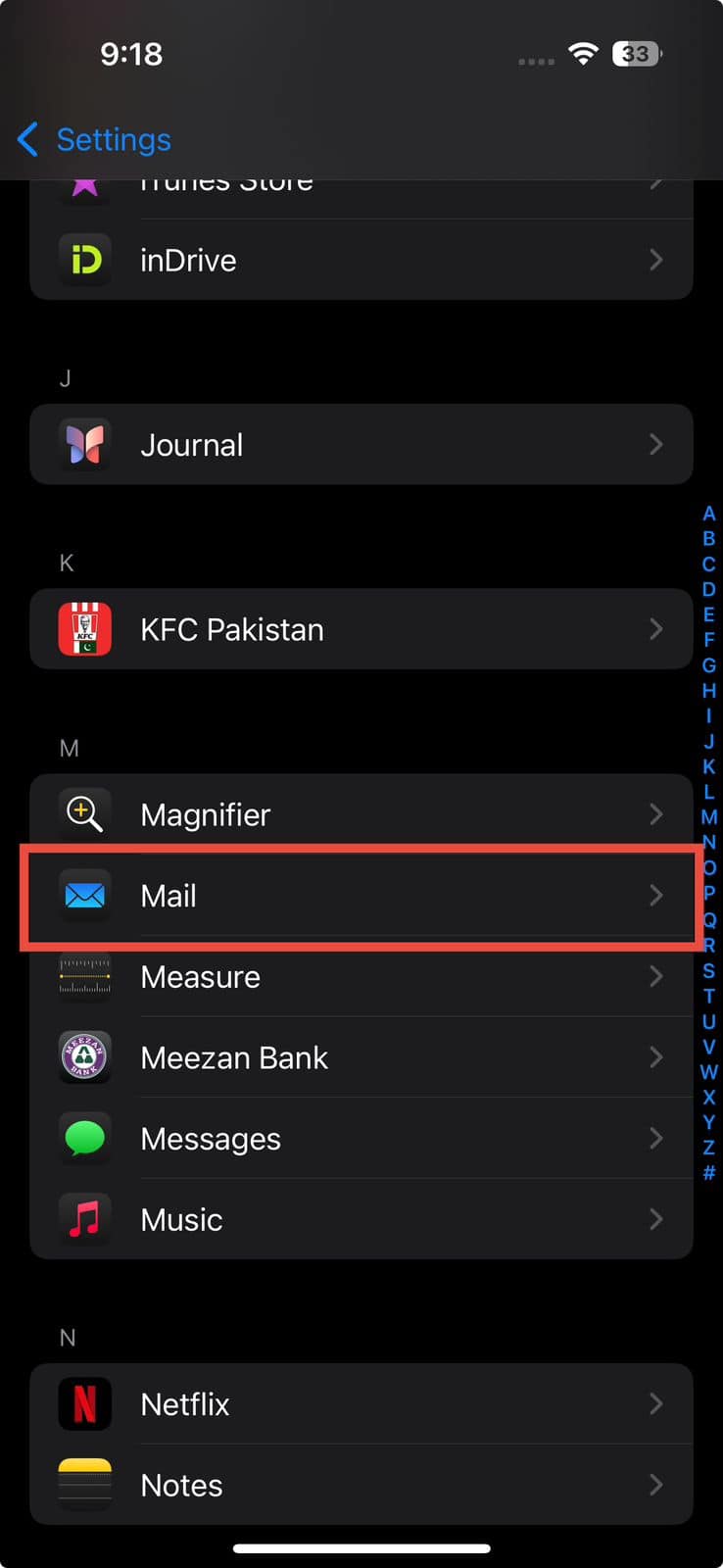The height and width of the screenshot is (1568, 723).
Task: Tap the Music note icon
Action: tap(85, 1219)
